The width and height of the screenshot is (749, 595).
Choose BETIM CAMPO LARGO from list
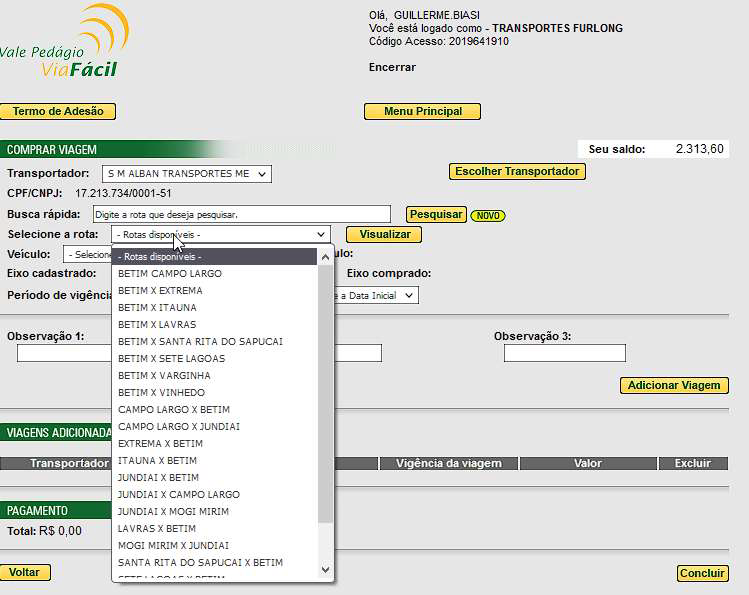click(170, 273)
